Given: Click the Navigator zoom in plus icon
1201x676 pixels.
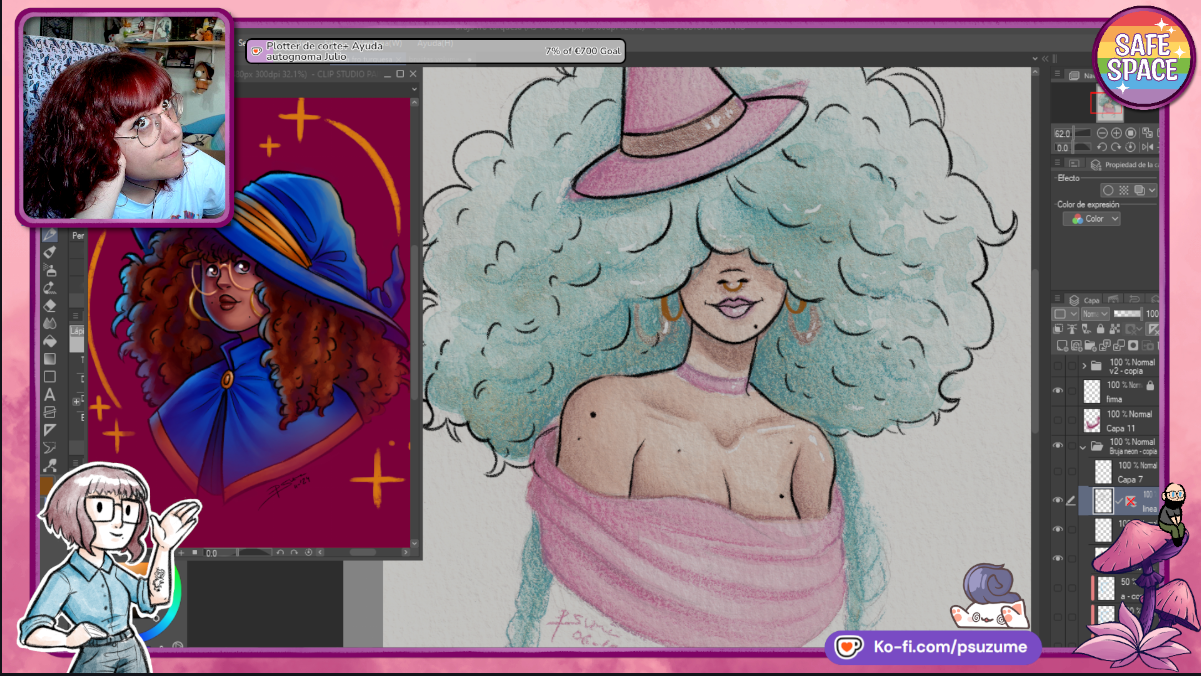Looking at the screenshot, I should [x=1116, y=133].
